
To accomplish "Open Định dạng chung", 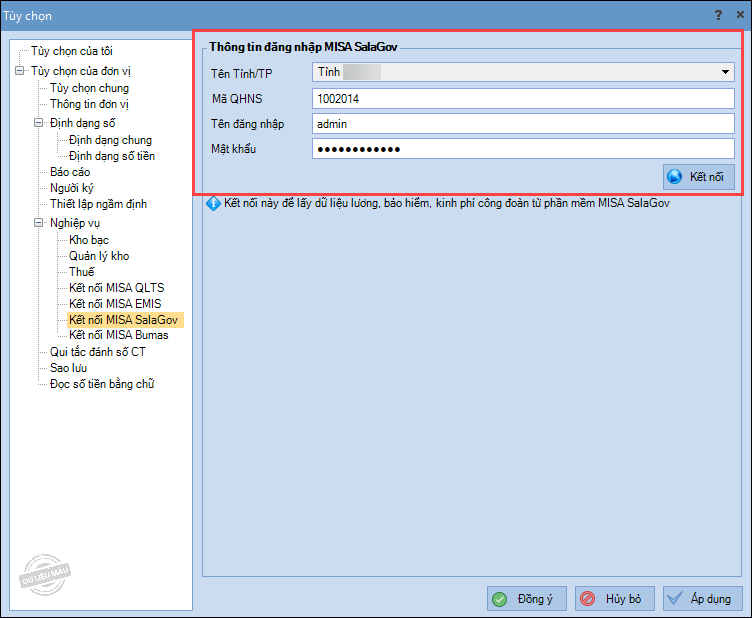I will 110,140.
